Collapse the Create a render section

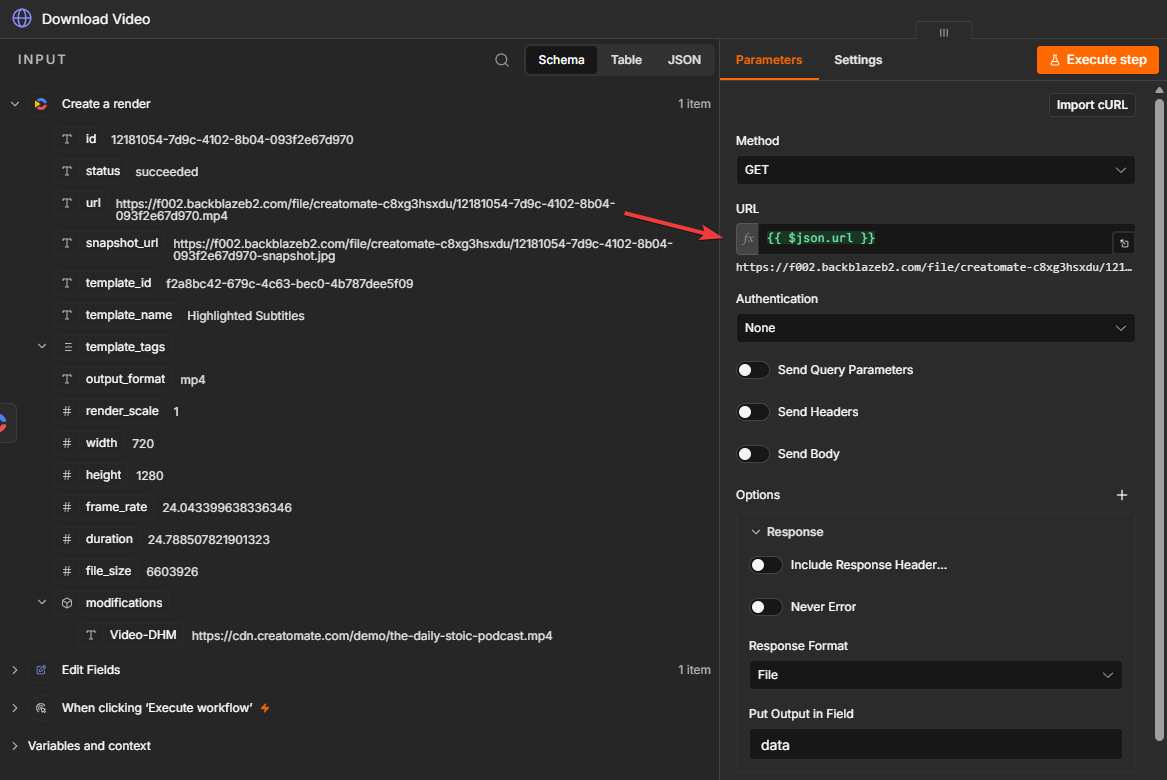(15, 104)
